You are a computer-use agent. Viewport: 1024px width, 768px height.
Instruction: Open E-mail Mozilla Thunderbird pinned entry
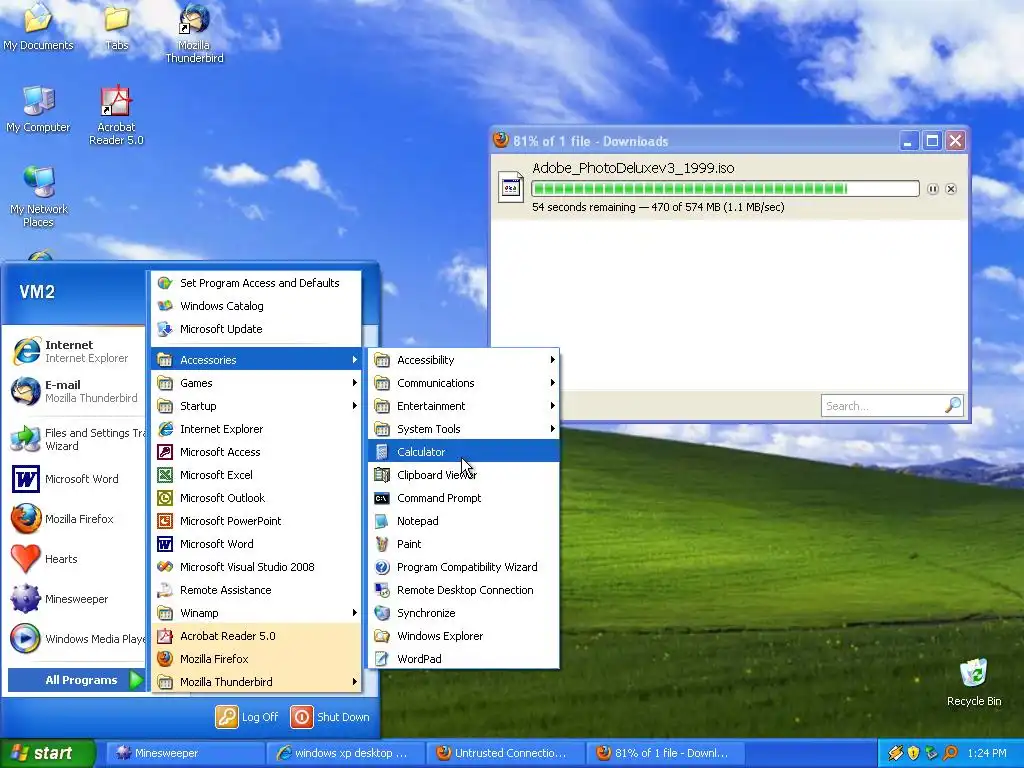pos(76,391)
